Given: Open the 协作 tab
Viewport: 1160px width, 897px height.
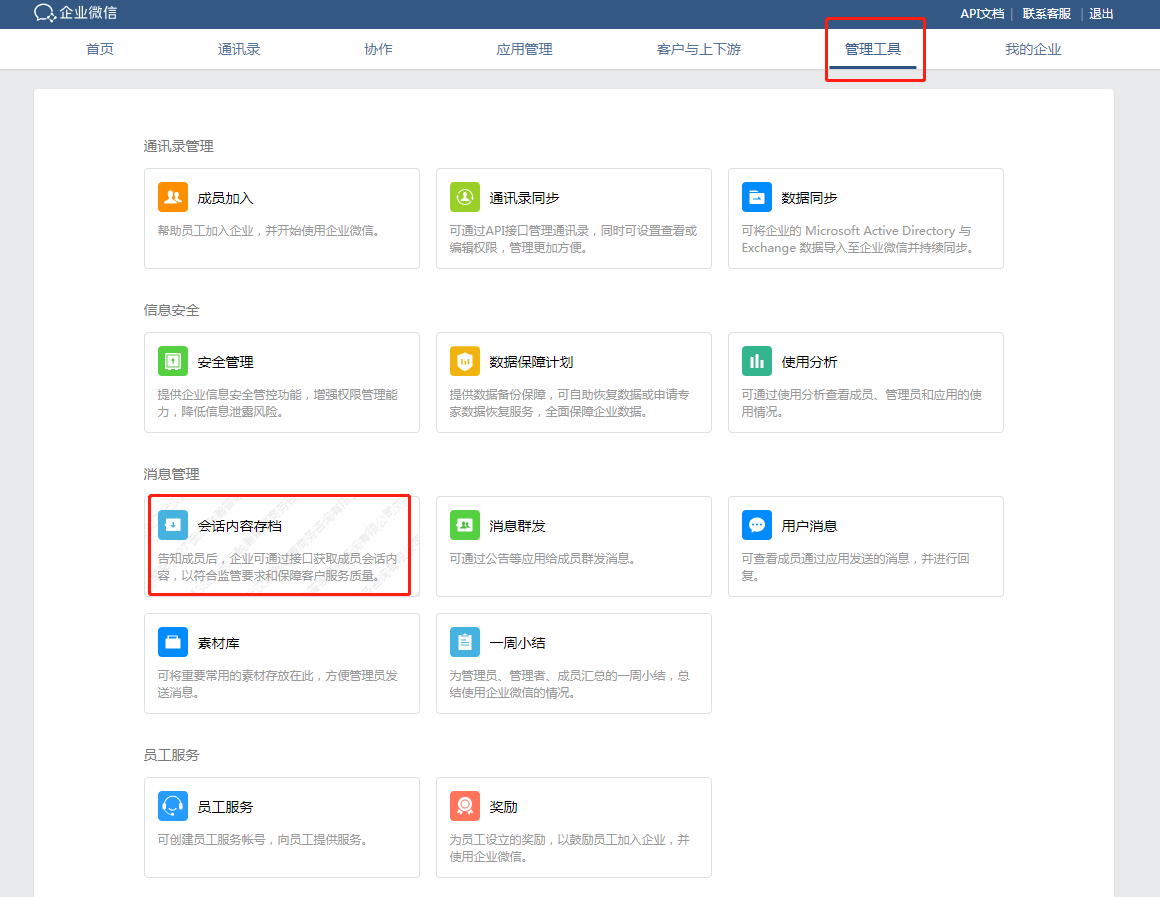Looking at the screenshot, I should [x=378, y=50].
